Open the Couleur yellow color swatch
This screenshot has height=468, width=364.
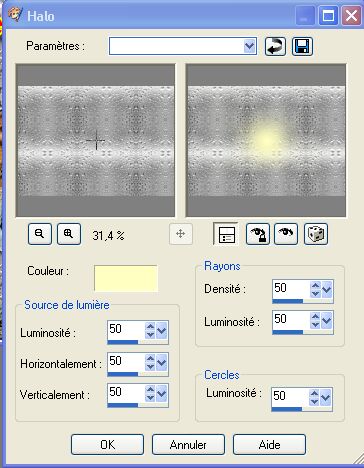[126, 279]
